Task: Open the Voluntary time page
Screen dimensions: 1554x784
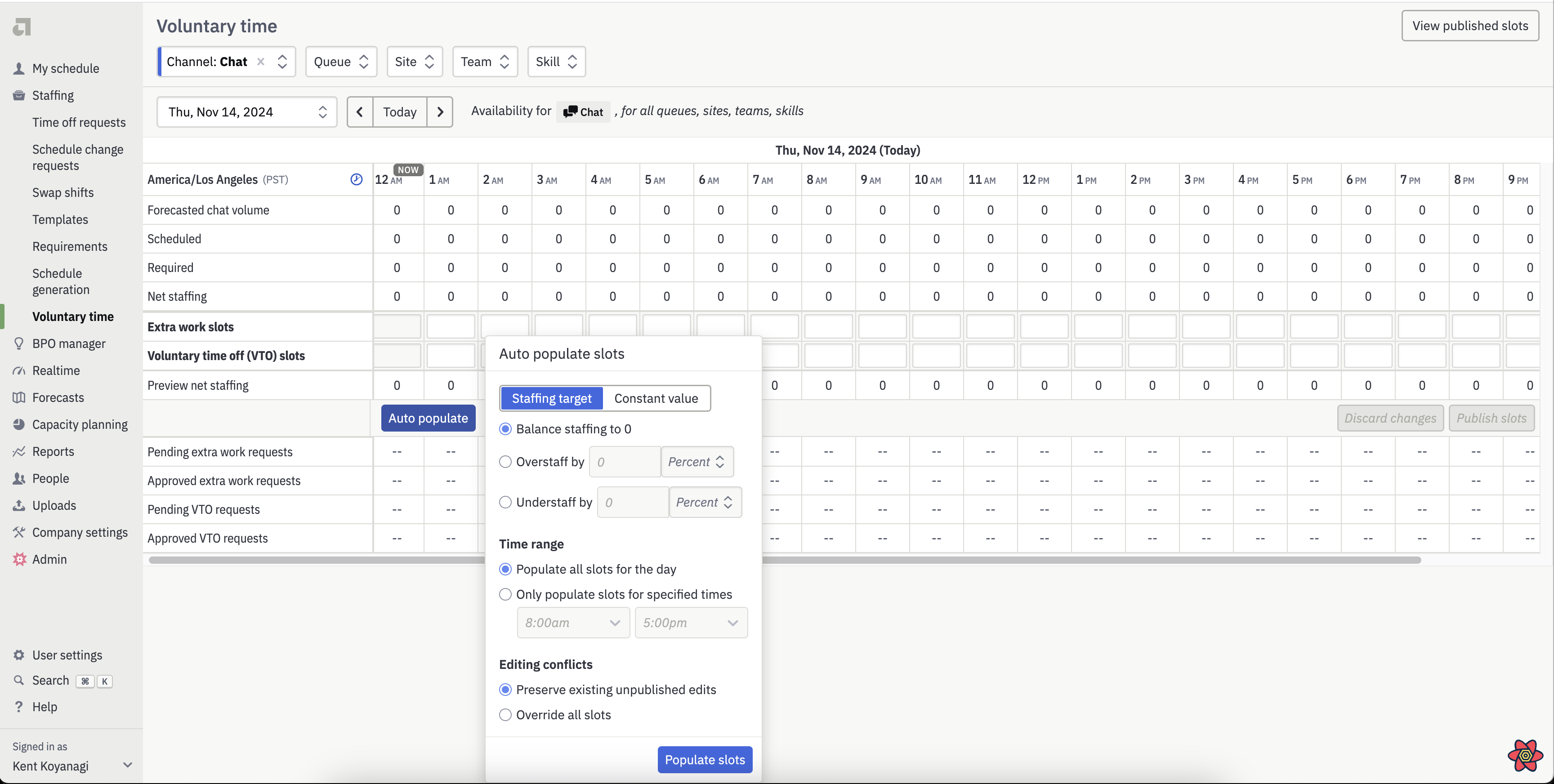Action: coord(73,316)
